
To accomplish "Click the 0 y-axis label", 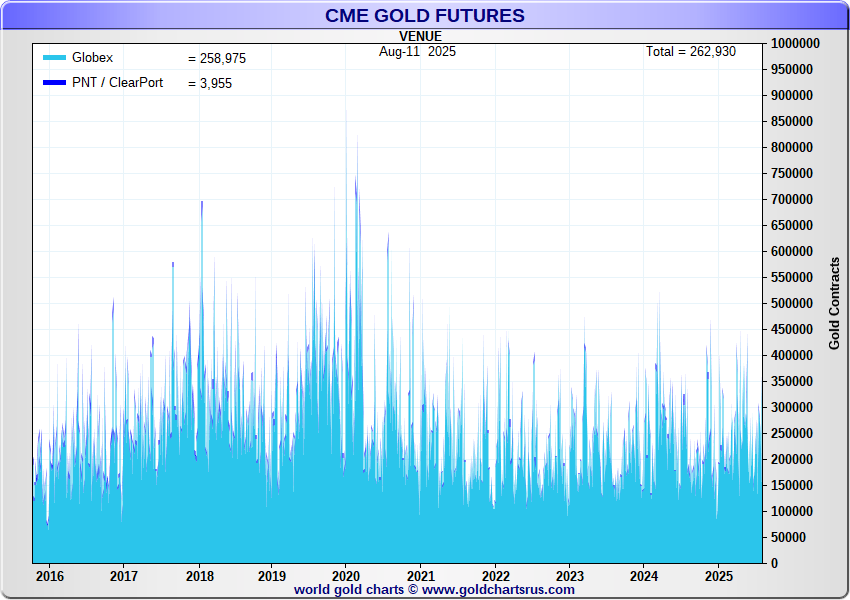I will point(774,564).
